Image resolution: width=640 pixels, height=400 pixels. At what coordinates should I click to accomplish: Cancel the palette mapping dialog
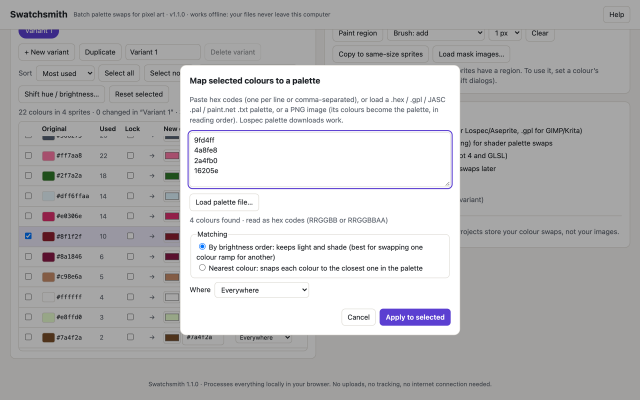(358, 317)
